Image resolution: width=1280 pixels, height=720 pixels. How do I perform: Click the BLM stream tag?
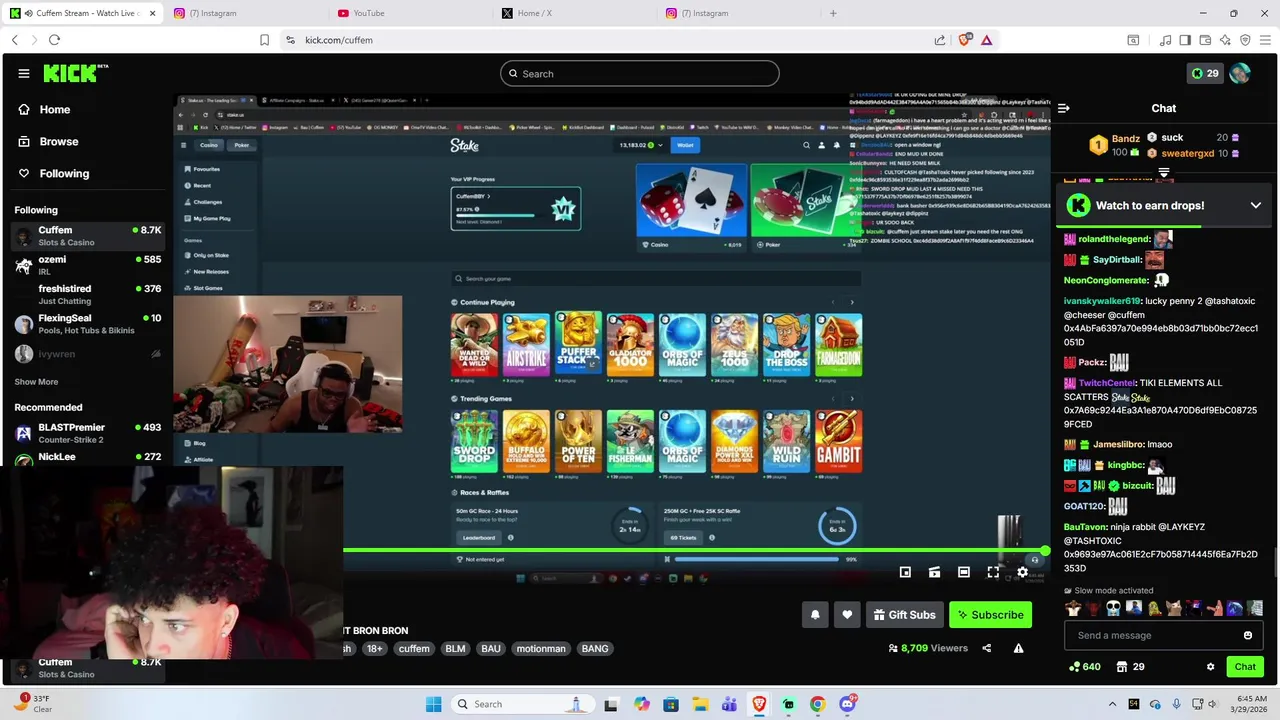coord(455,648)
